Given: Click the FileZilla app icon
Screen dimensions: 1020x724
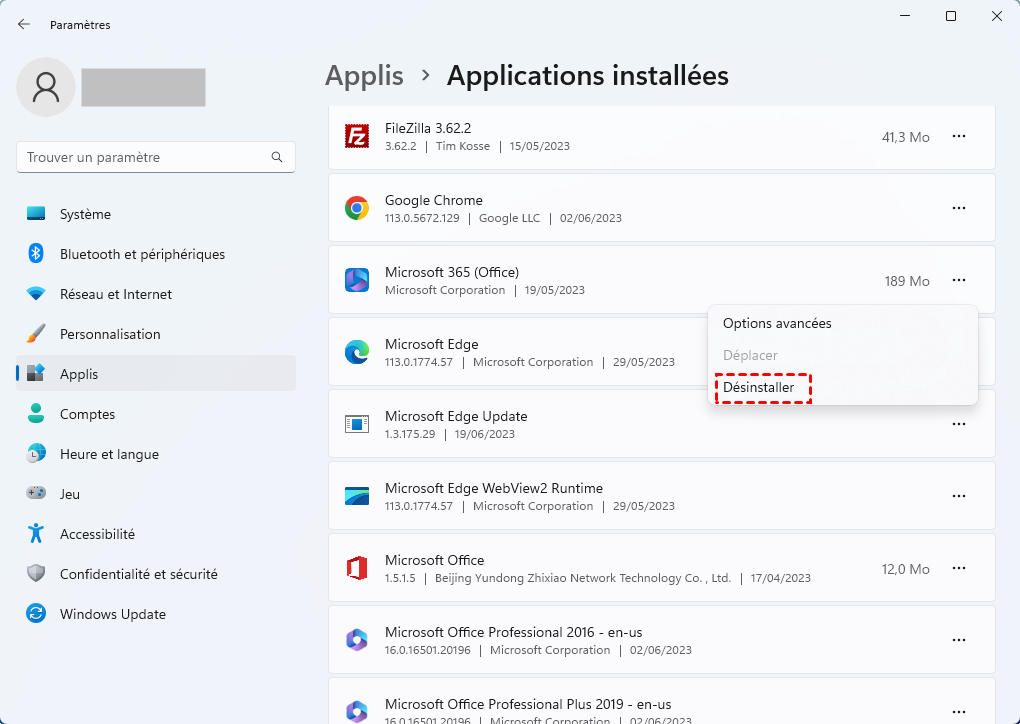Looking at the screenshot, I should pyautogui.click(x=357, y=136).
